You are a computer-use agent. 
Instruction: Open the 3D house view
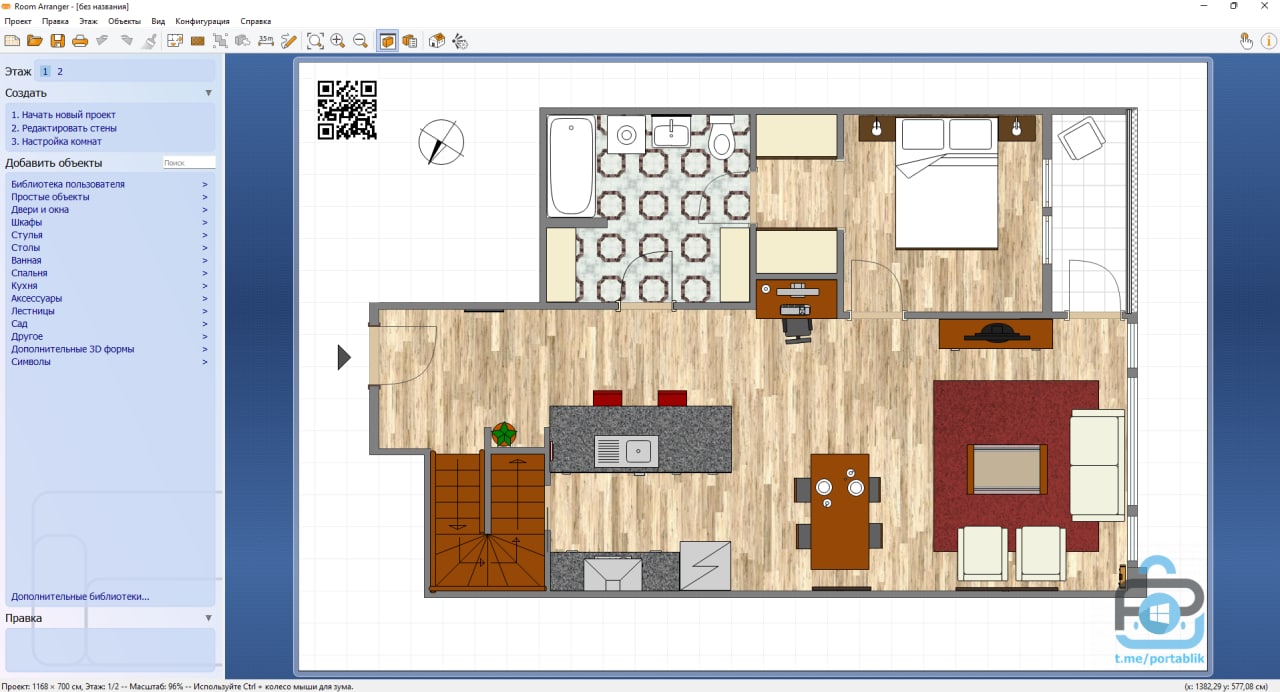437,41
